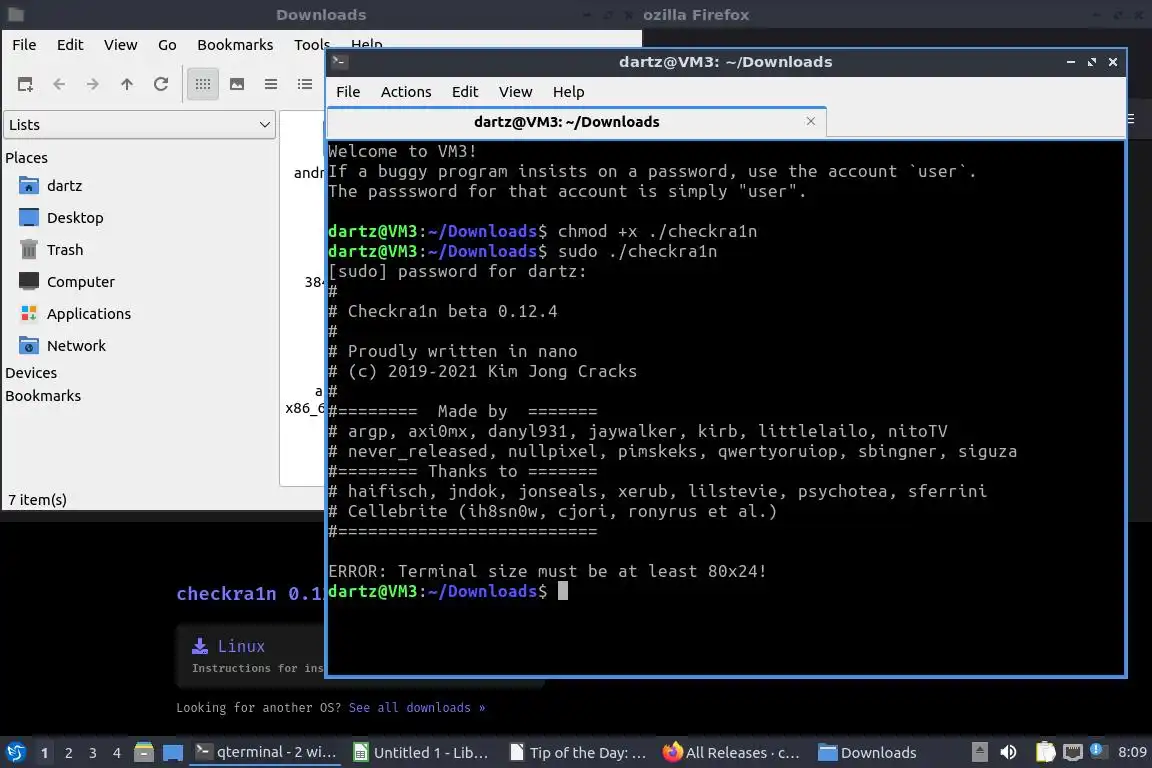This screenshot has height=768, width=1152.
Task: Go back in Downloads file manager
Action: coord(60,85)
